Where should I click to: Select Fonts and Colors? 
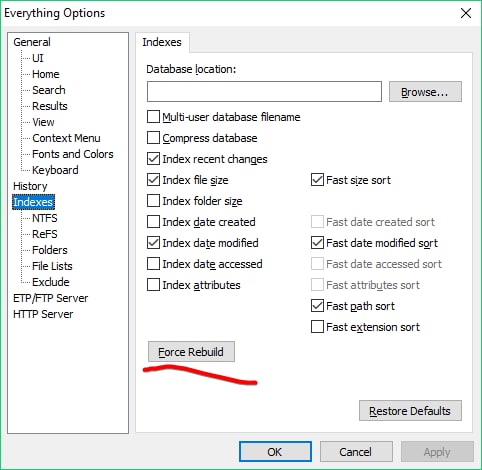pos(73,154)
